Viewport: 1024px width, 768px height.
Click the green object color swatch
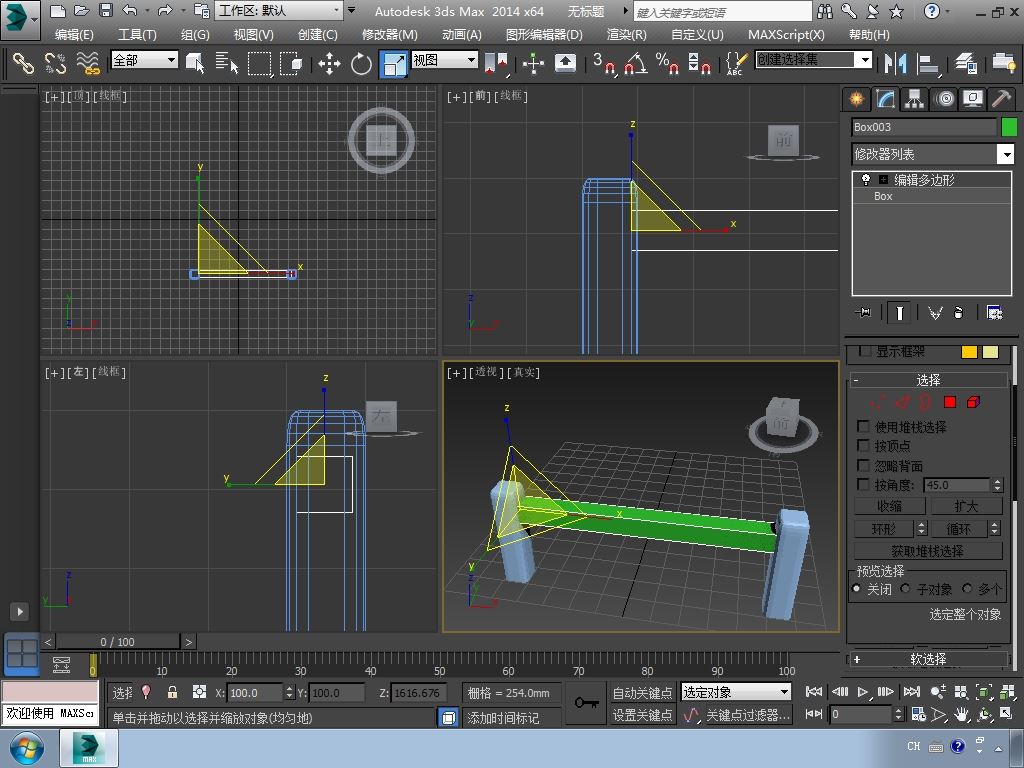point(1009,127)
